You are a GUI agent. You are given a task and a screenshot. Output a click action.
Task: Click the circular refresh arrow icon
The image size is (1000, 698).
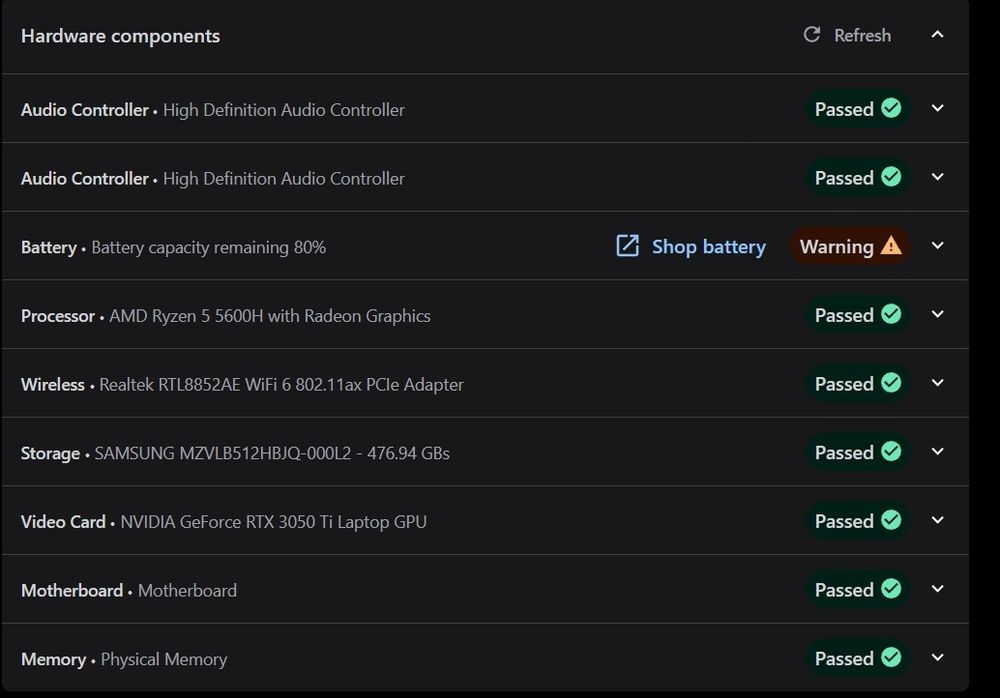(811, 34)
